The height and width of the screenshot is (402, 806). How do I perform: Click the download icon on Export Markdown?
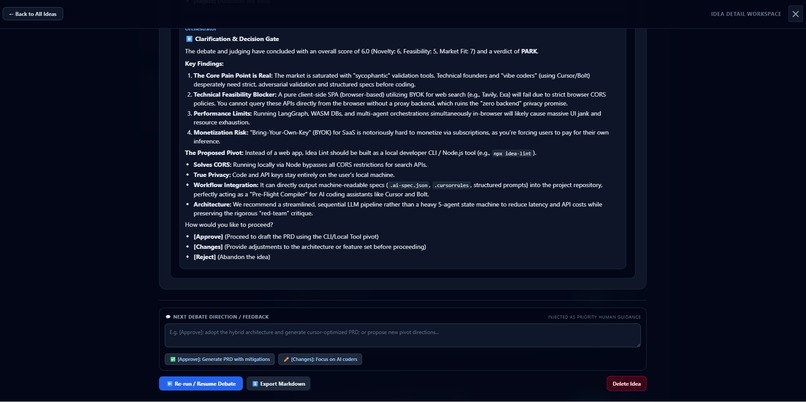pyautogui.click(x=255, y=384)
